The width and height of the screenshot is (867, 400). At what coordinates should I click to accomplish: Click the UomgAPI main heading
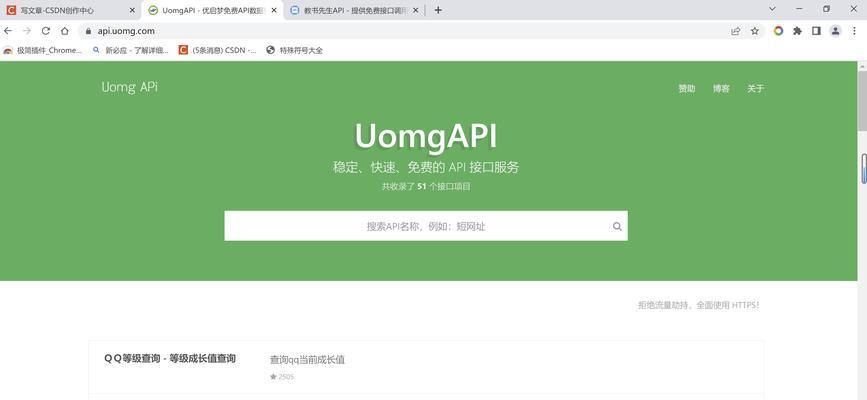click(426, 136)
